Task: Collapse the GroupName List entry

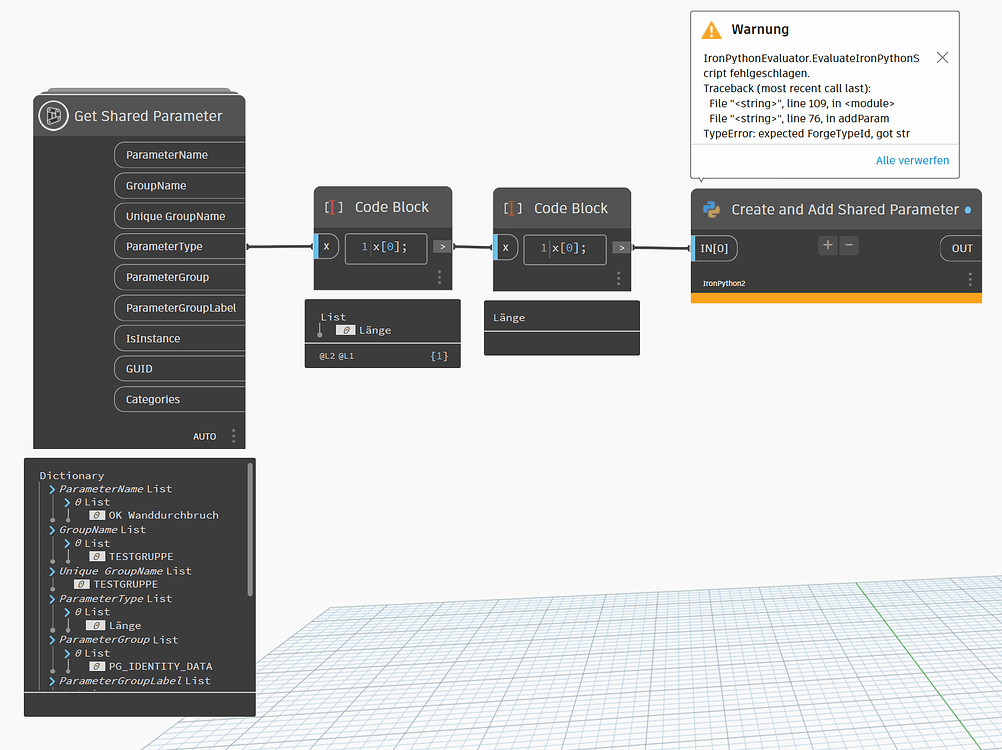Action: coord(52,529)
